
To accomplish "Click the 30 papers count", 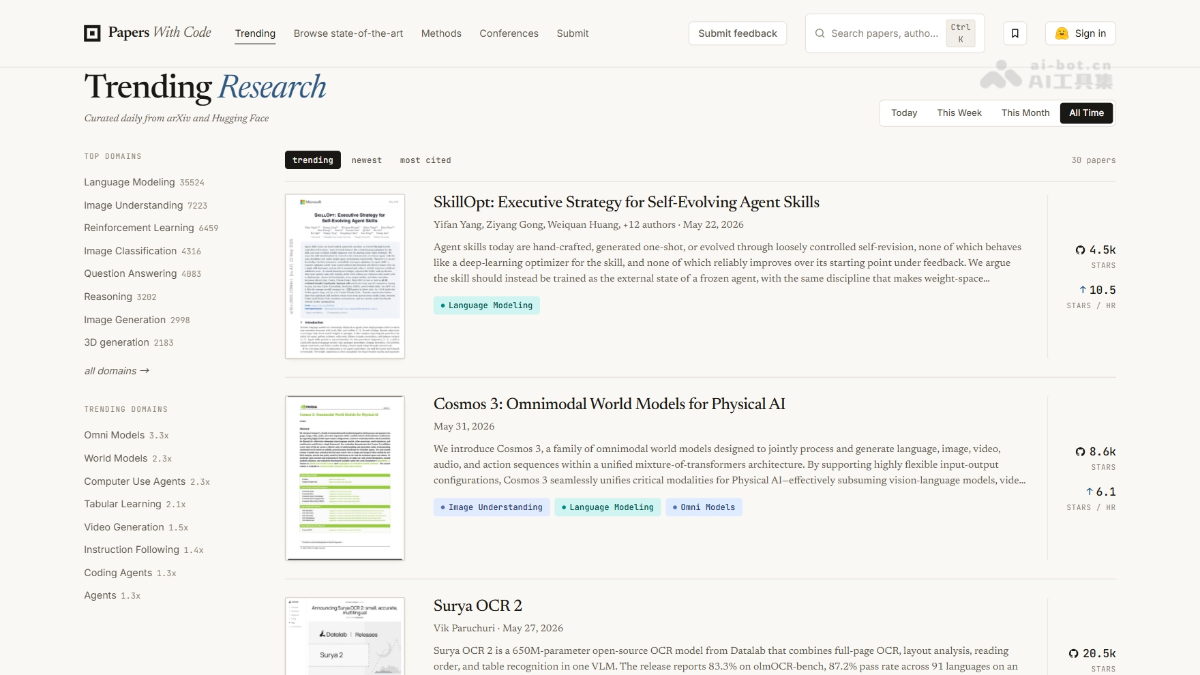I will pos(1093,160).
